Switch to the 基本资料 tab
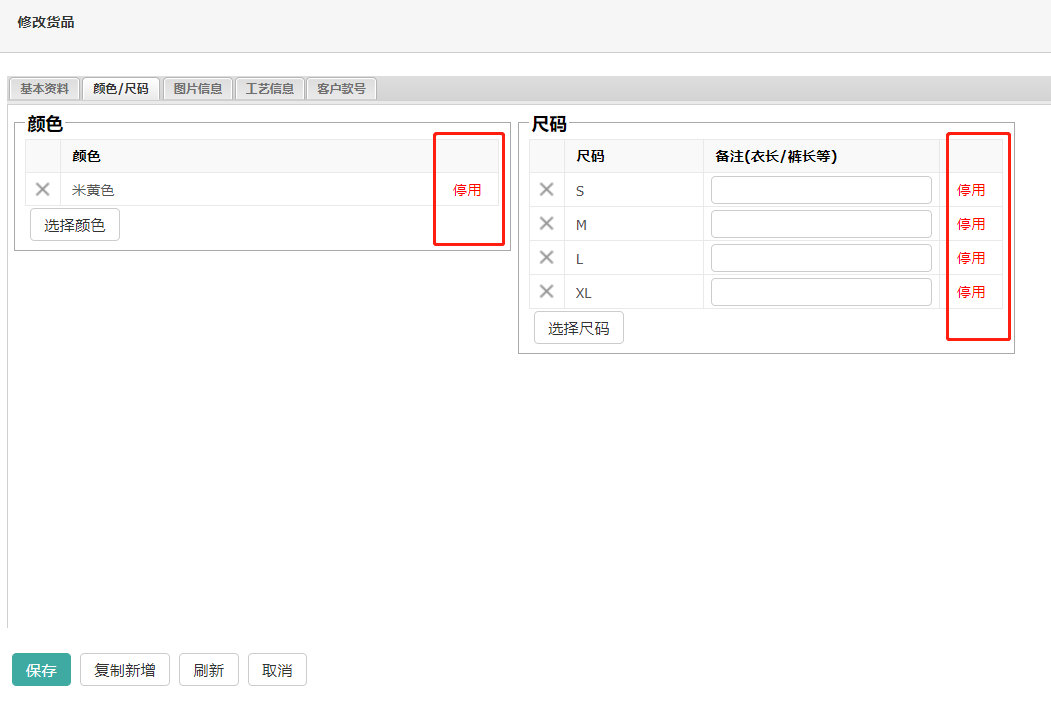This screenshot has width=1051, height=702. 45,89
